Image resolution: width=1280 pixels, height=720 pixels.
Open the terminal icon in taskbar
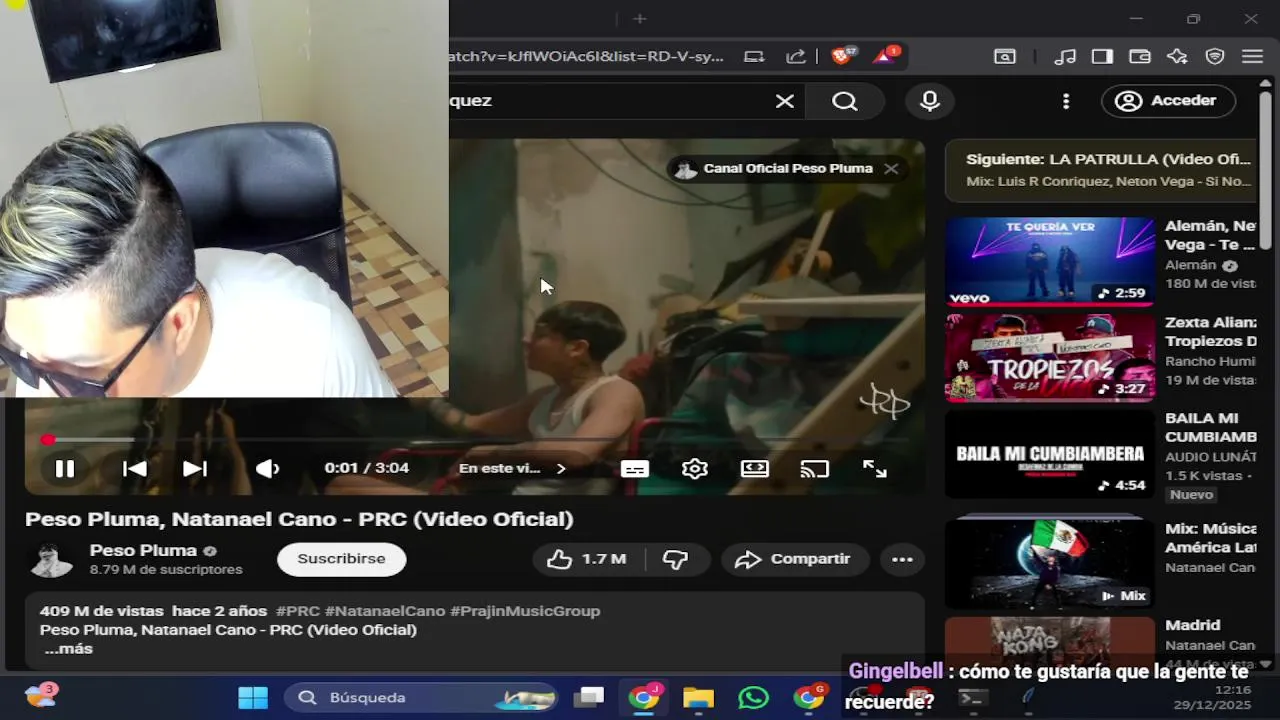972,698
